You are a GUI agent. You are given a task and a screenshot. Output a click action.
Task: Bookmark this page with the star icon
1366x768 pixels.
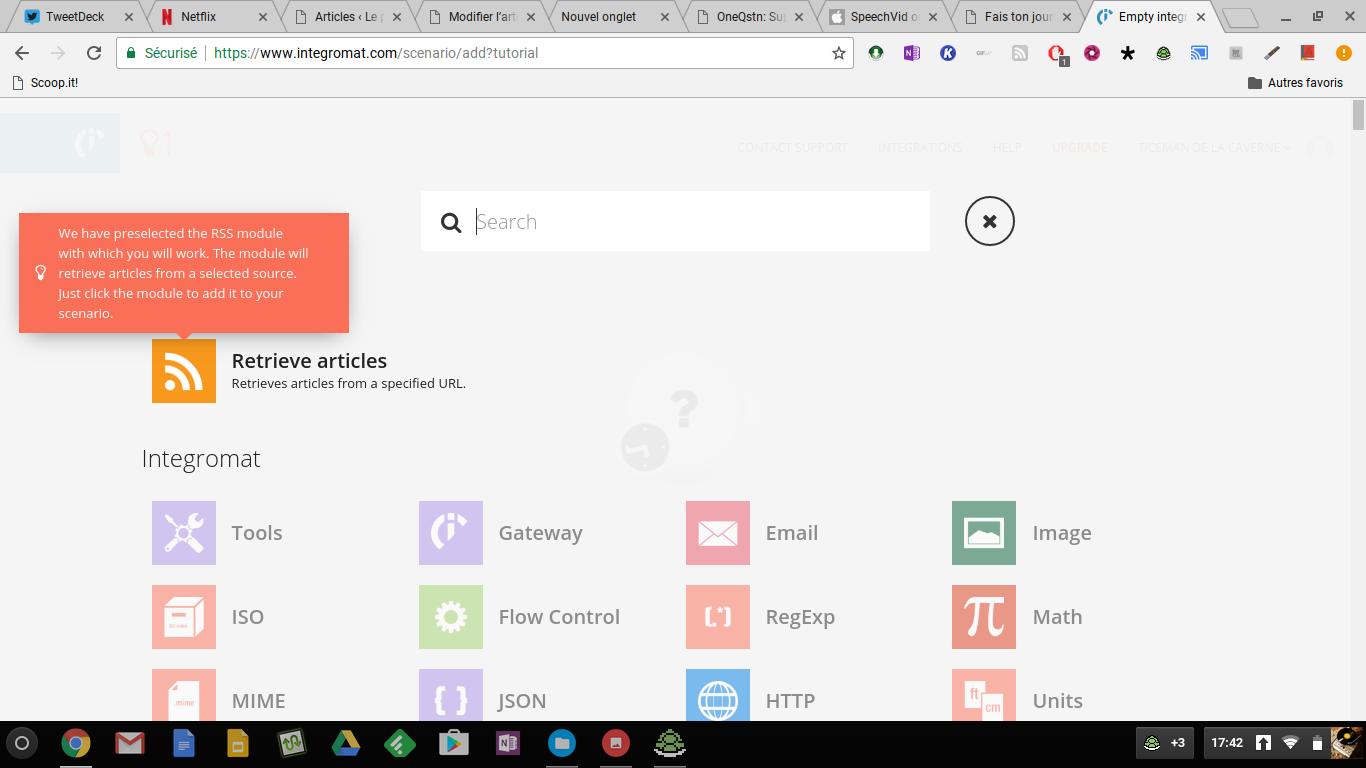pyautogui.click(x=839, y=53)
